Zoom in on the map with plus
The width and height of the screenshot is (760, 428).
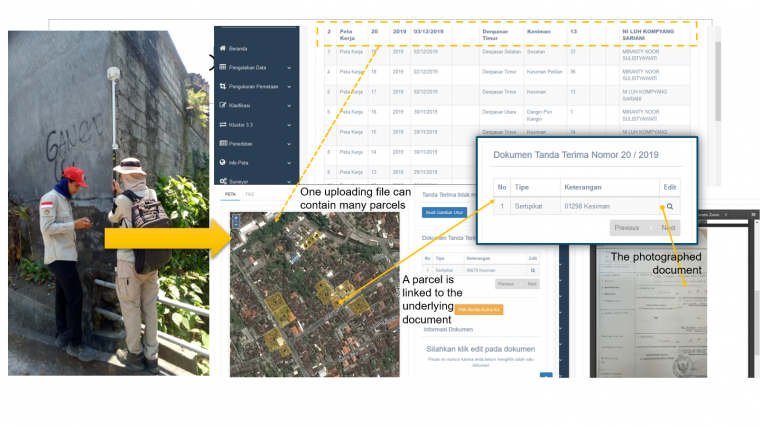pyautogui.click(x=236, y=219)
